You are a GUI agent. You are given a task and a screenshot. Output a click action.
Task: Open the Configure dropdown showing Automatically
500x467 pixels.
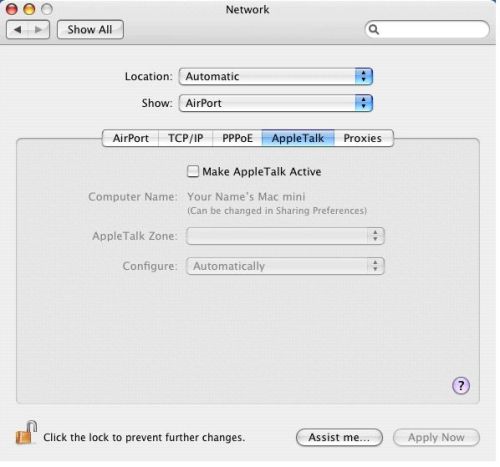point(285,266)
